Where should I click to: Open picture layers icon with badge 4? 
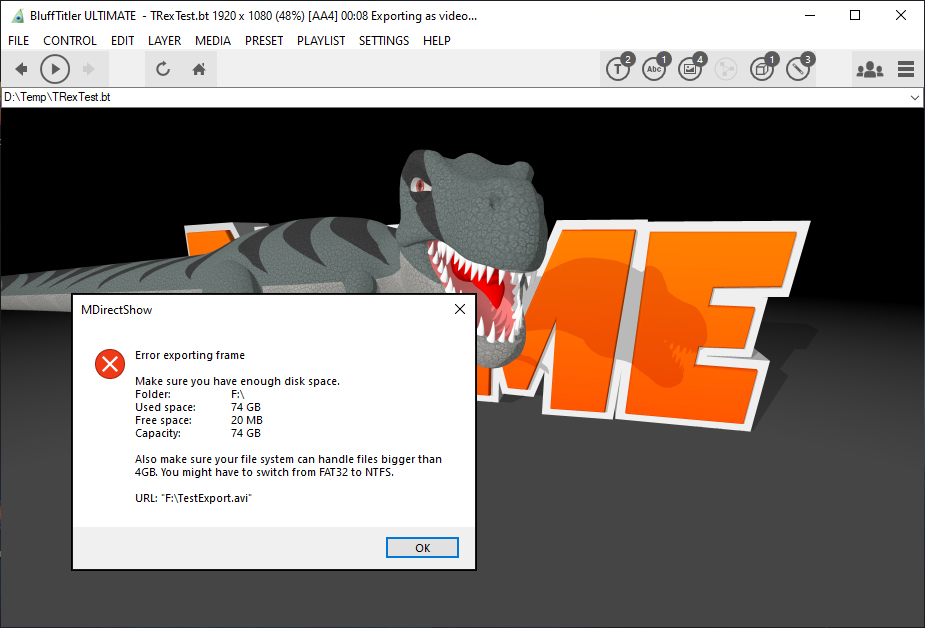(x=691, y=67)
